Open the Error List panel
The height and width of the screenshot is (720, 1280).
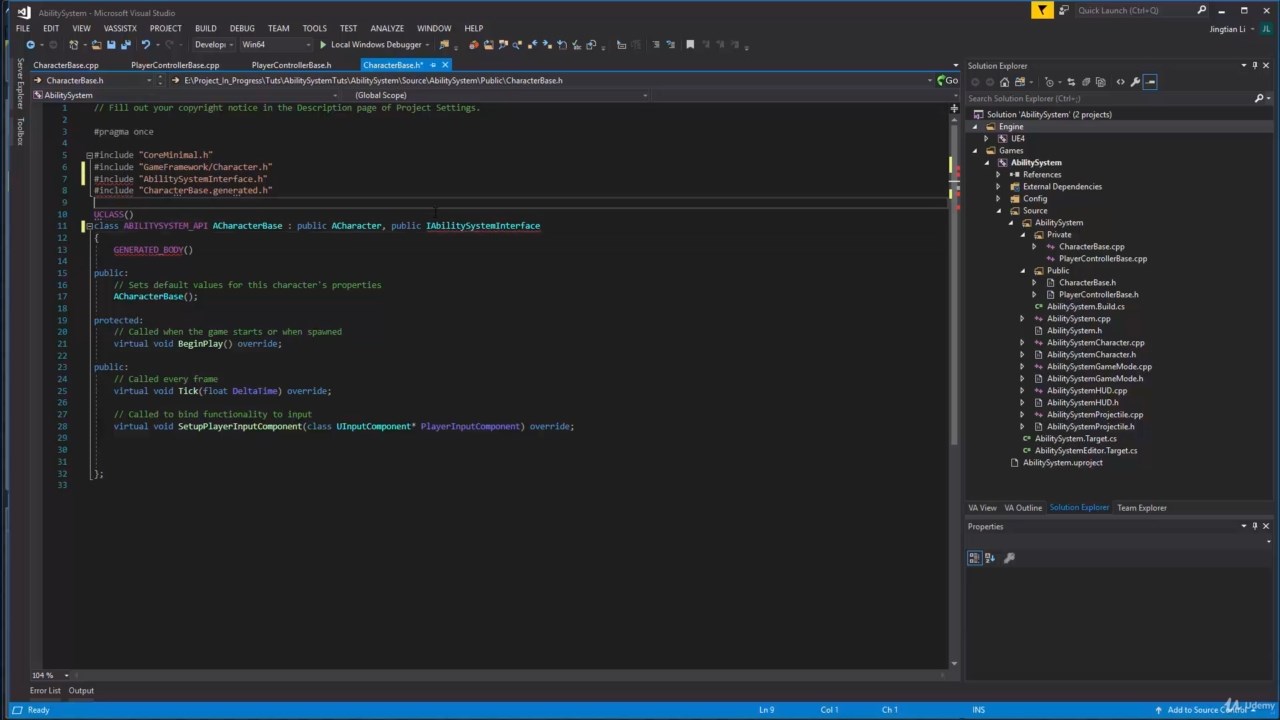coord(45,690)
